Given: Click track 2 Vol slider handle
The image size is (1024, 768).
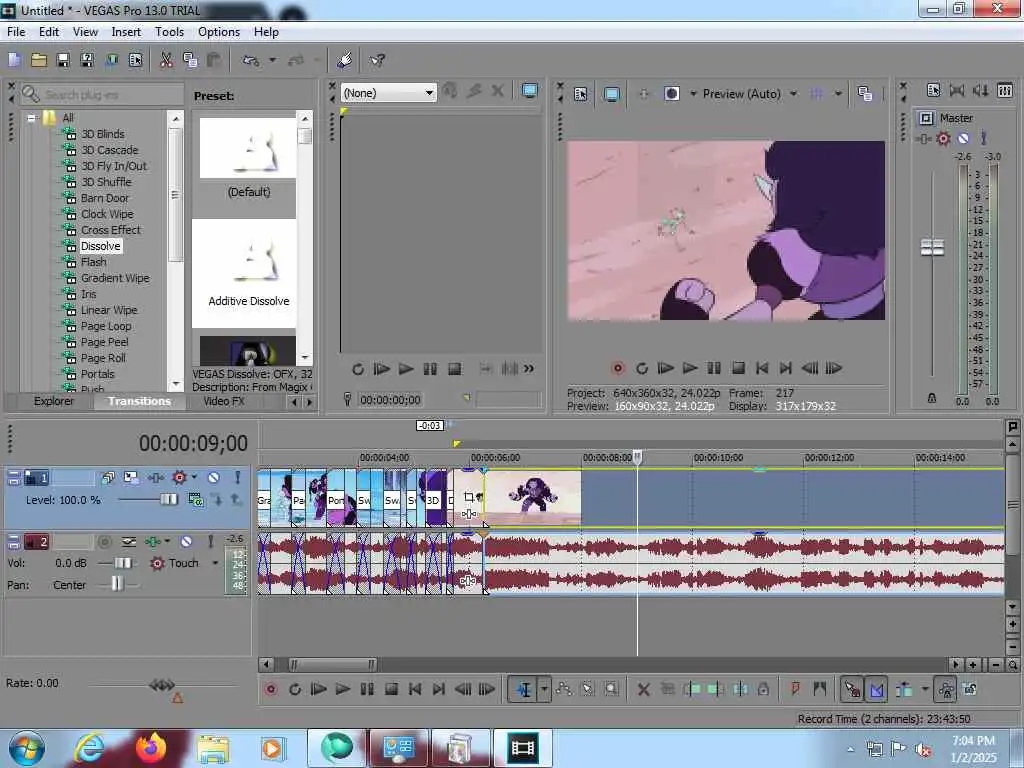Looking at the screenshot, I should coord(123,563).
